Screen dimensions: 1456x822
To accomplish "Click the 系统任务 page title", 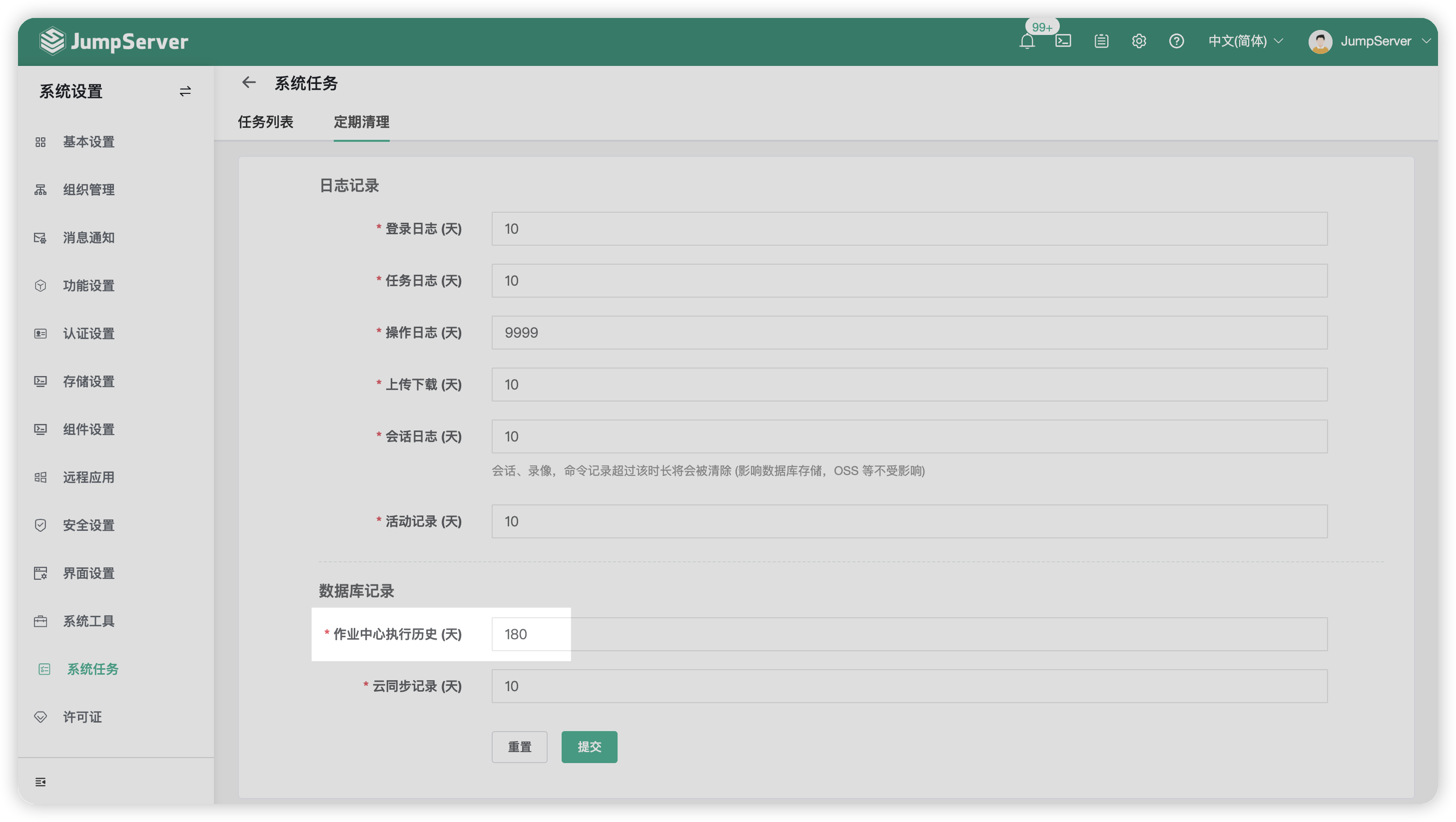I will (x=306, y=83).
